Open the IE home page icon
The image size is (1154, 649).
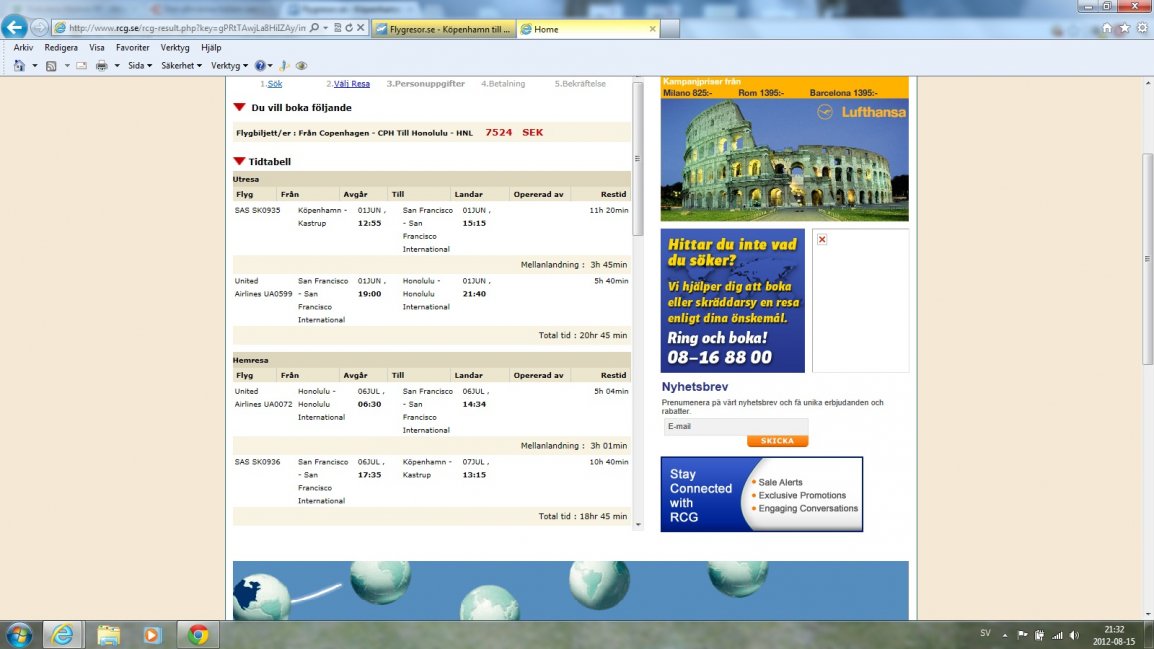[x=1106, y=28]
